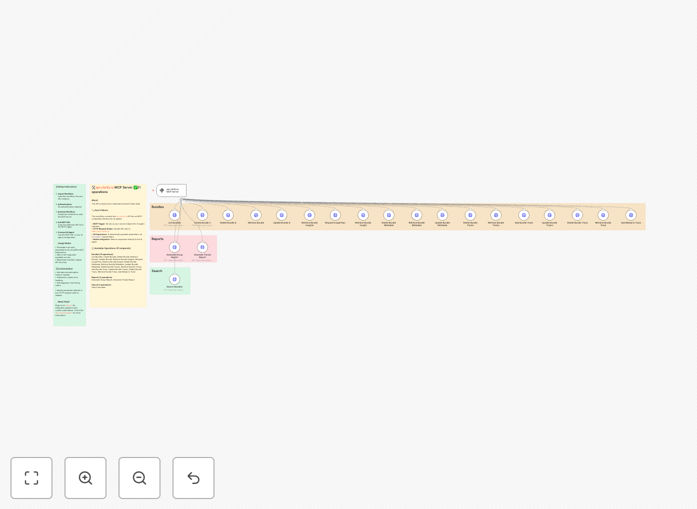Select the yellow MCP Server overview sticky note
697x509 pixels.
click(118, 245)
